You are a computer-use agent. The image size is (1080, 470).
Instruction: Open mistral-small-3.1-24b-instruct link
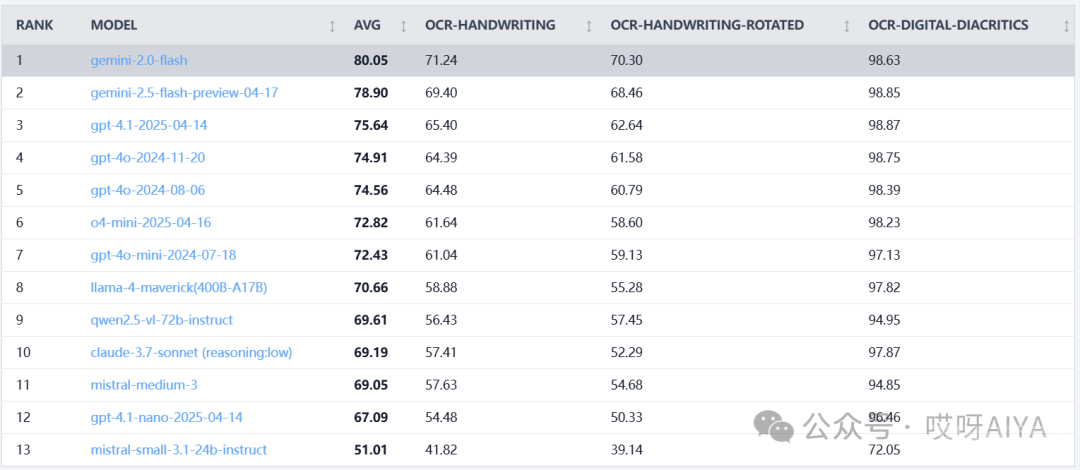(179, 449)
